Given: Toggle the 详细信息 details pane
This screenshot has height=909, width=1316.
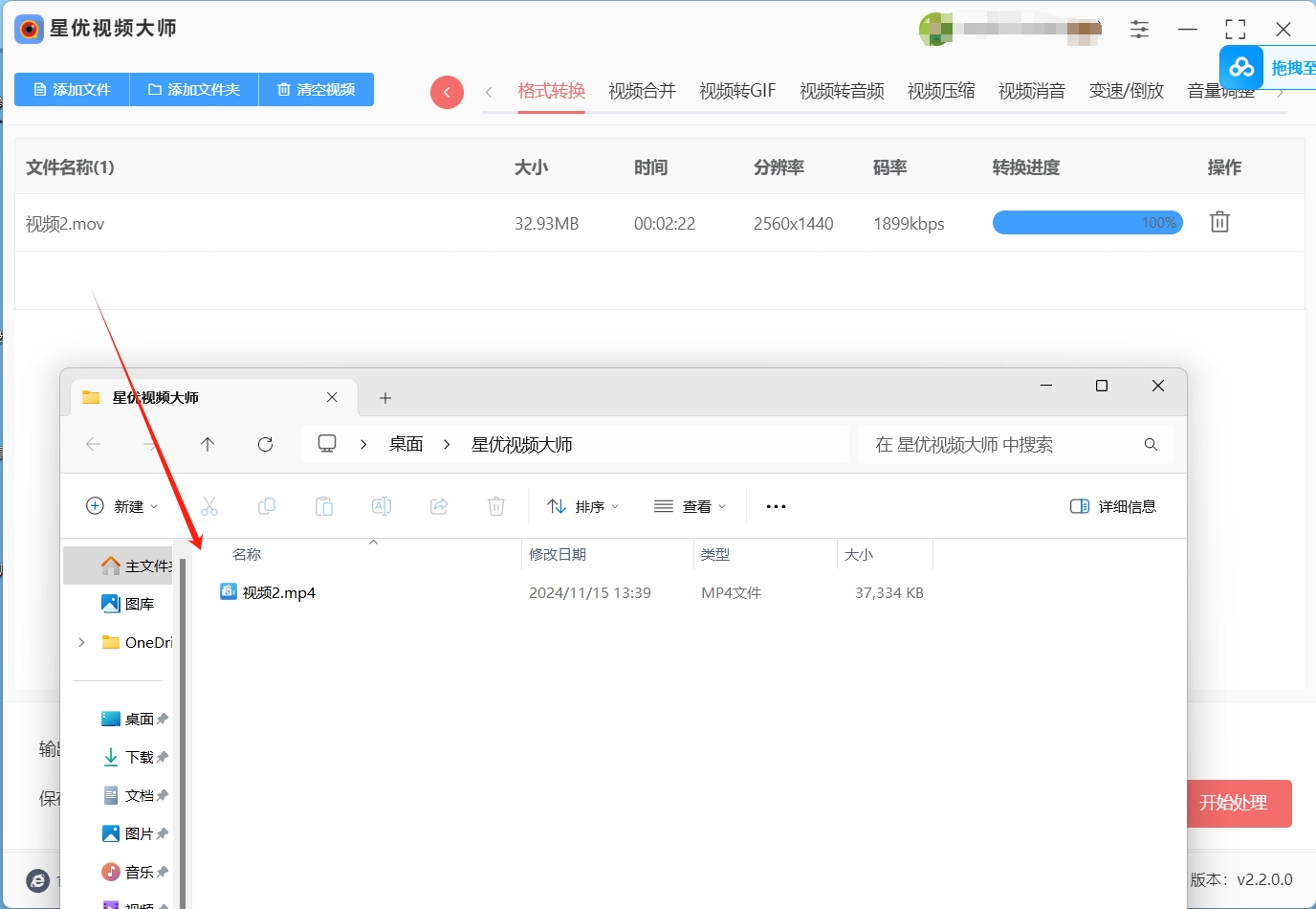Looking at the screenshot, I should [1113, 506].
